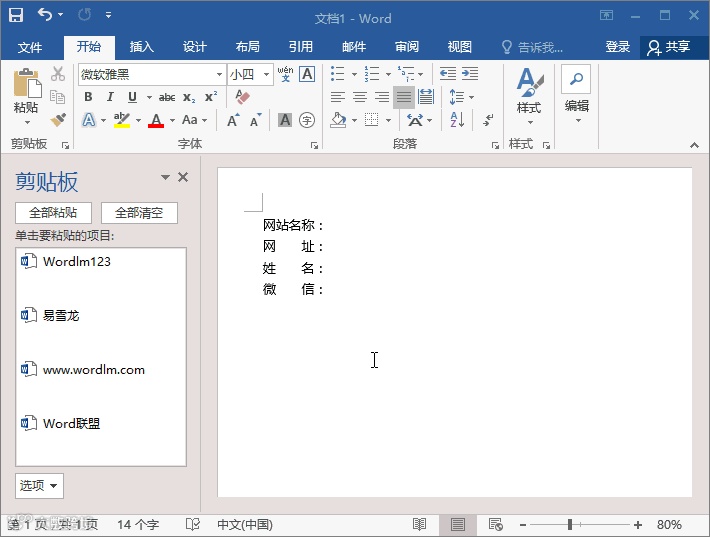Toggle justify alignment
Viewport: 710px width, 537px height.
pyautogui.click(x=404, y=97)
